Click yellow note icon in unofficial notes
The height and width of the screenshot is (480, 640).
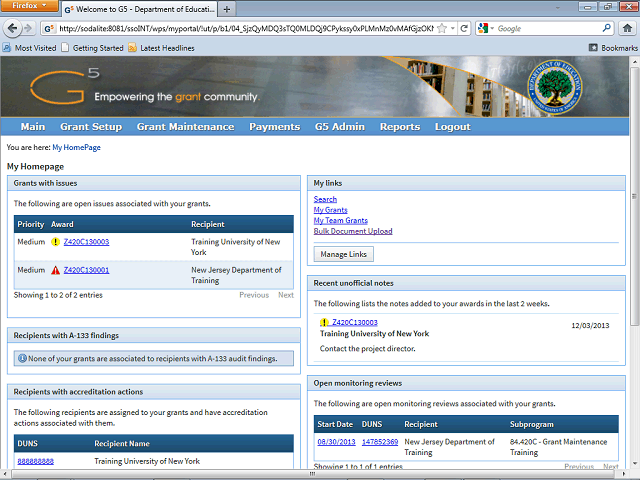coord(324,322)
